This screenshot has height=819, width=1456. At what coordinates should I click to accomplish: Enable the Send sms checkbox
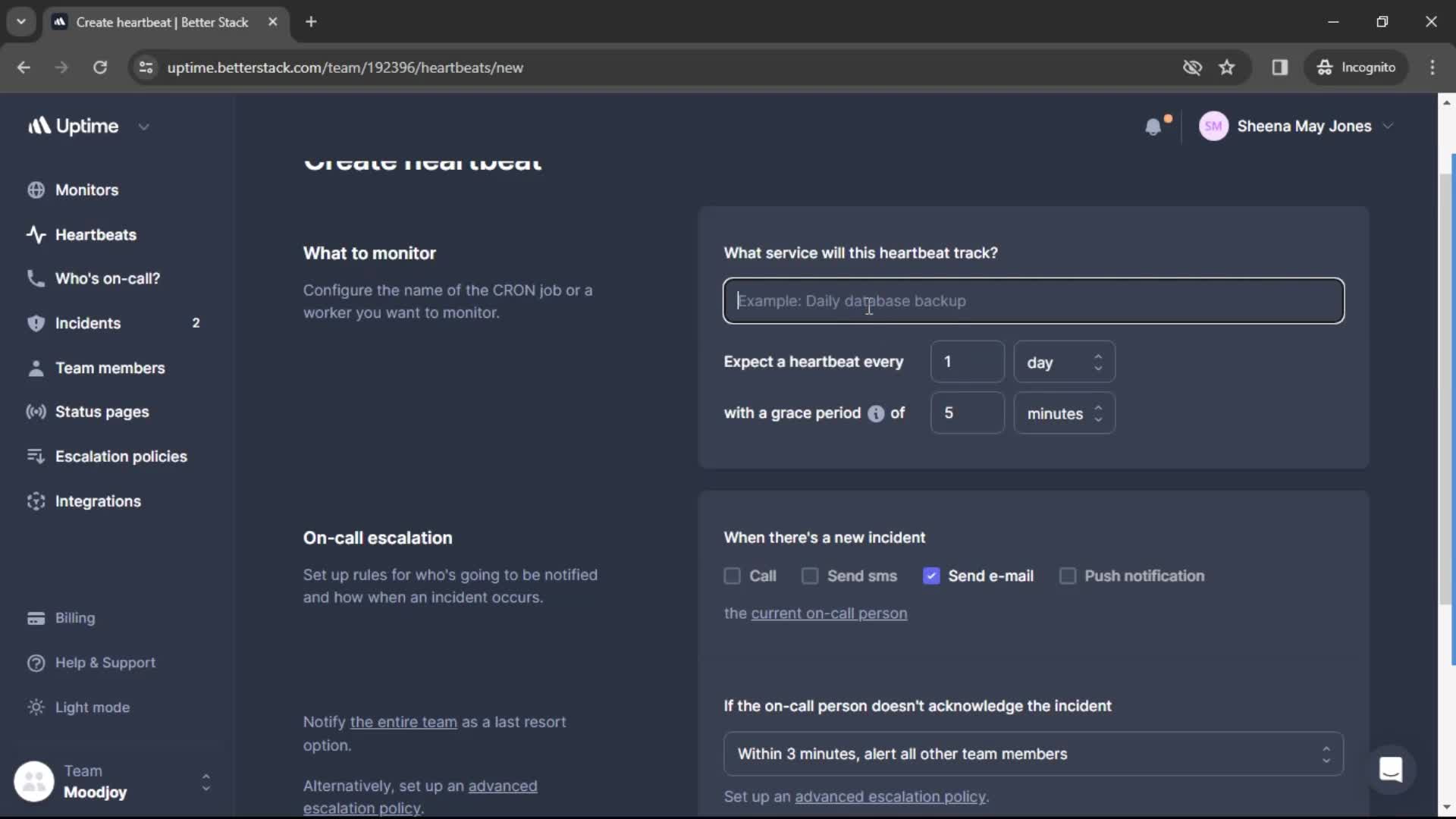click(808, 575)
